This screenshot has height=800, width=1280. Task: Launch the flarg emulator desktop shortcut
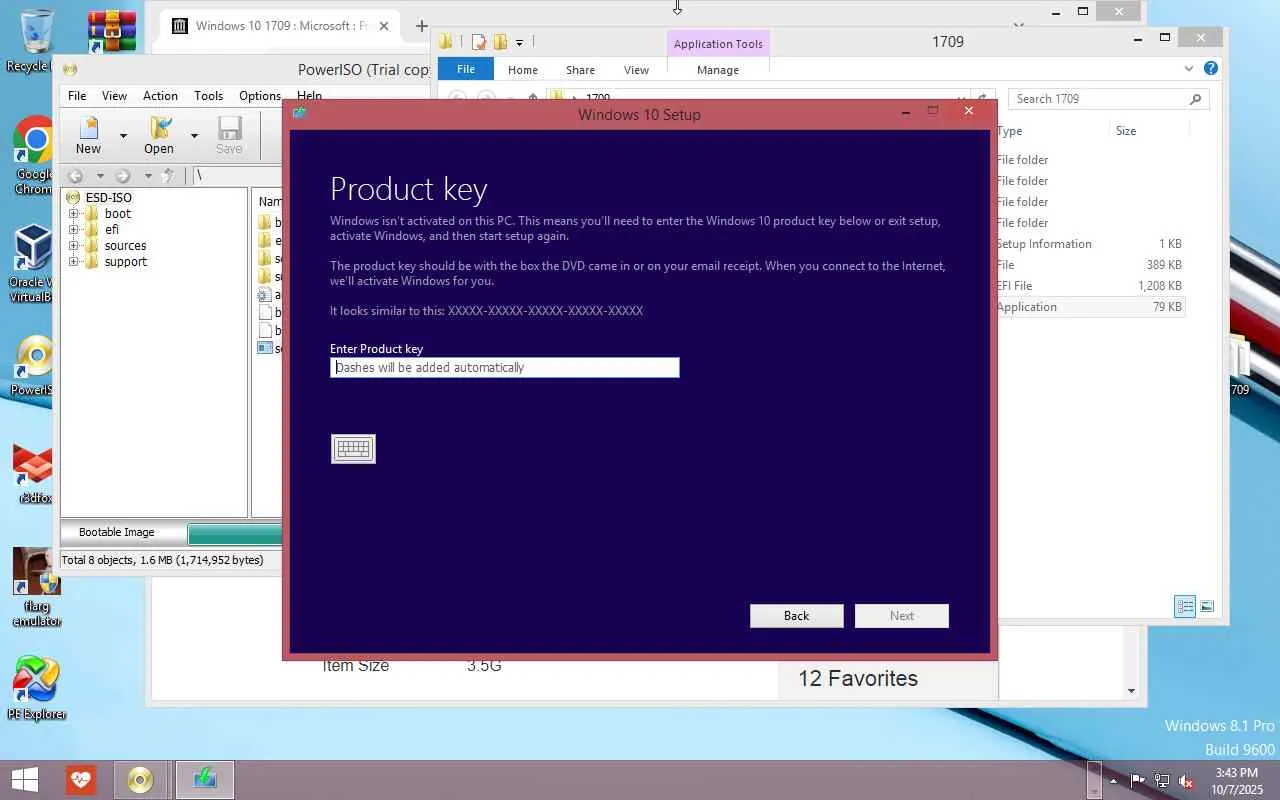click(36, 587)
